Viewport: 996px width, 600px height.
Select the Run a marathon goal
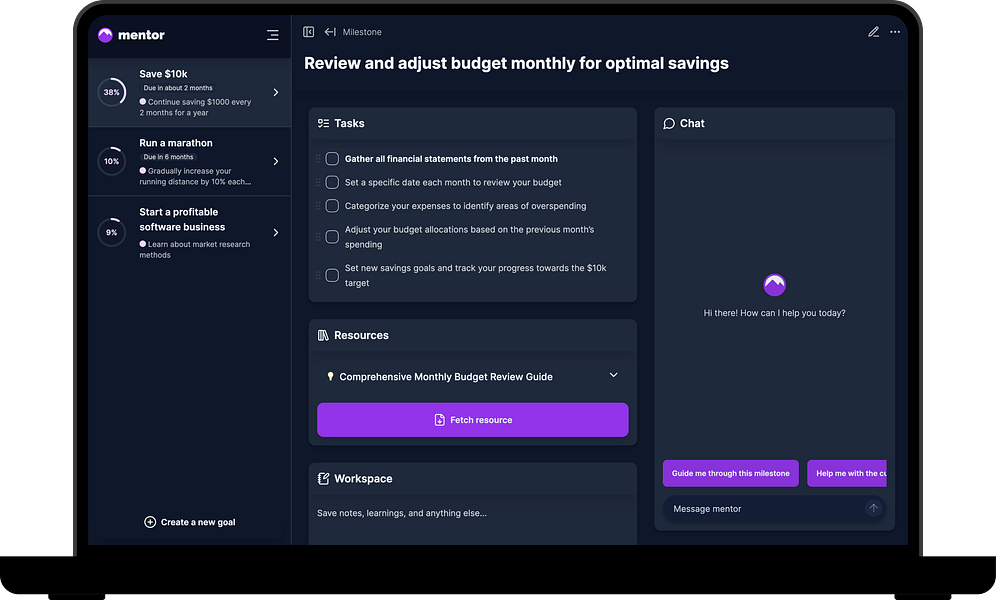tap(190, 161)
